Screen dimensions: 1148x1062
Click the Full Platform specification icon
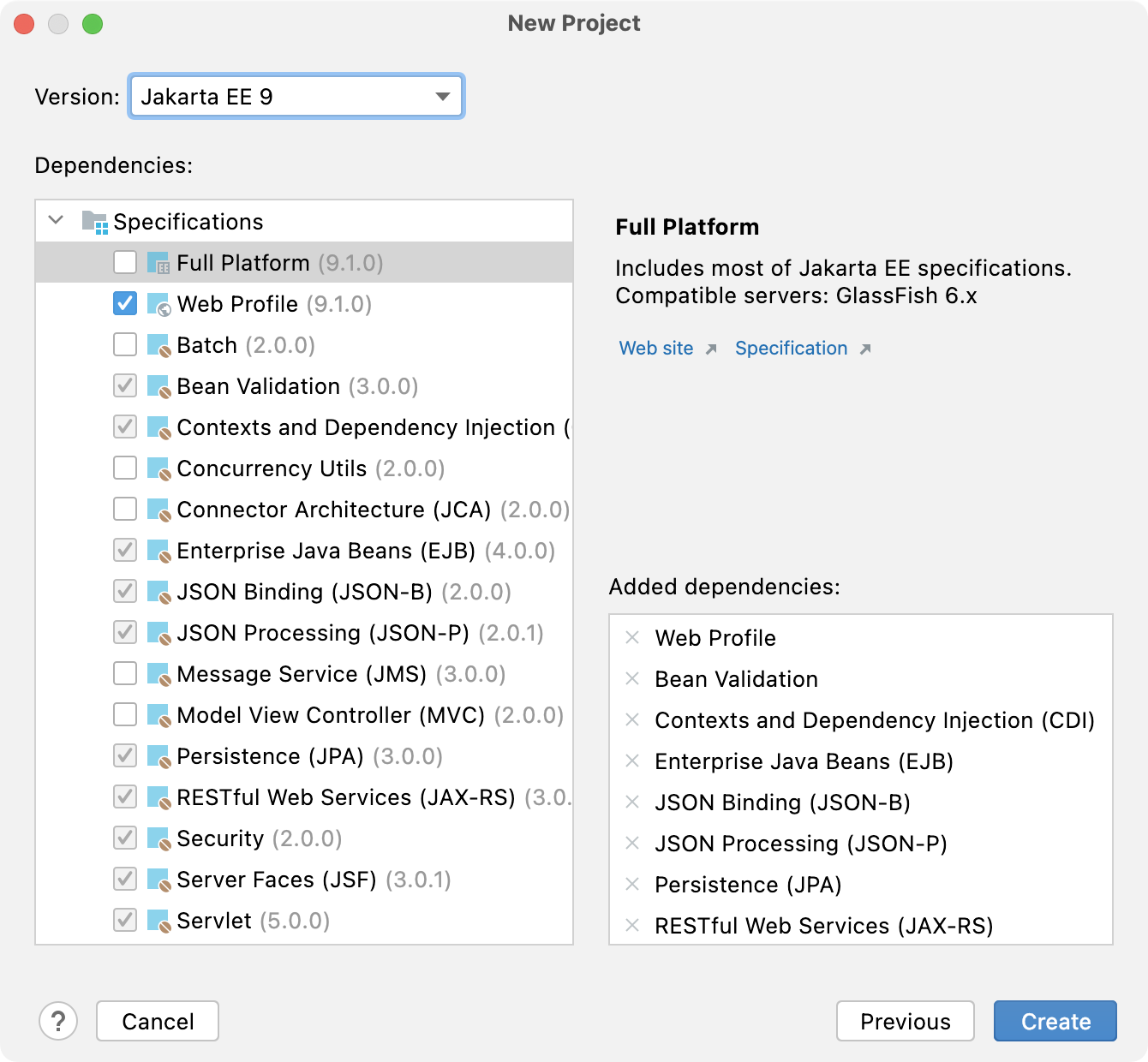click(161, 263)
